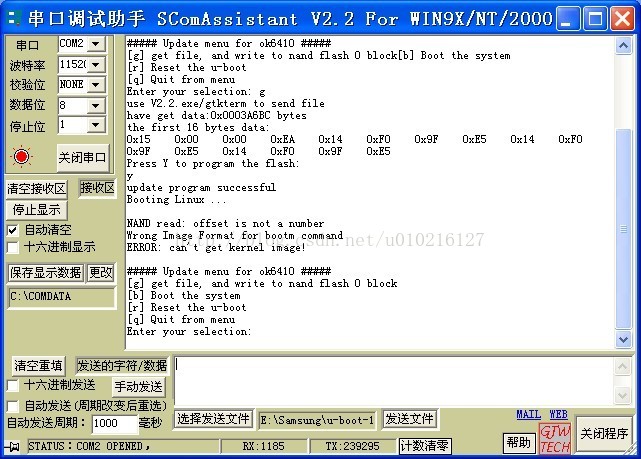Click the pin icon in the status bar
The width and height of the screenshot is (641, 459).
[13, 446]
